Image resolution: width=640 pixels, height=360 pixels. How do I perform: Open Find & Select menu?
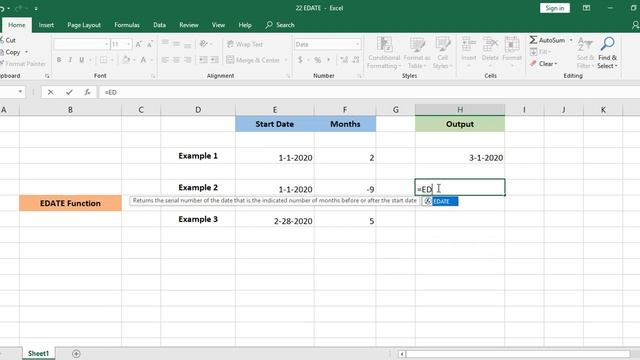pyautogui.click(x=607, y=53)
